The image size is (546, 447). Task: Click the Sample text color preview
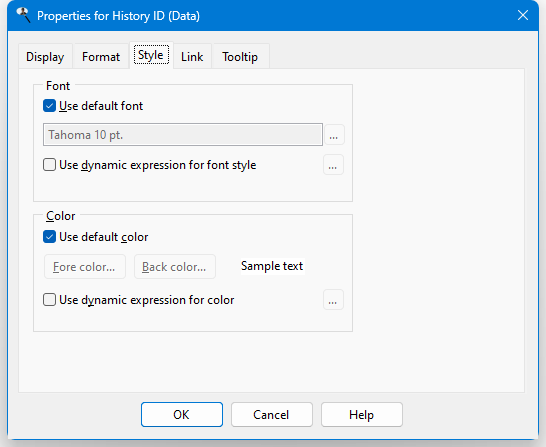272,266
